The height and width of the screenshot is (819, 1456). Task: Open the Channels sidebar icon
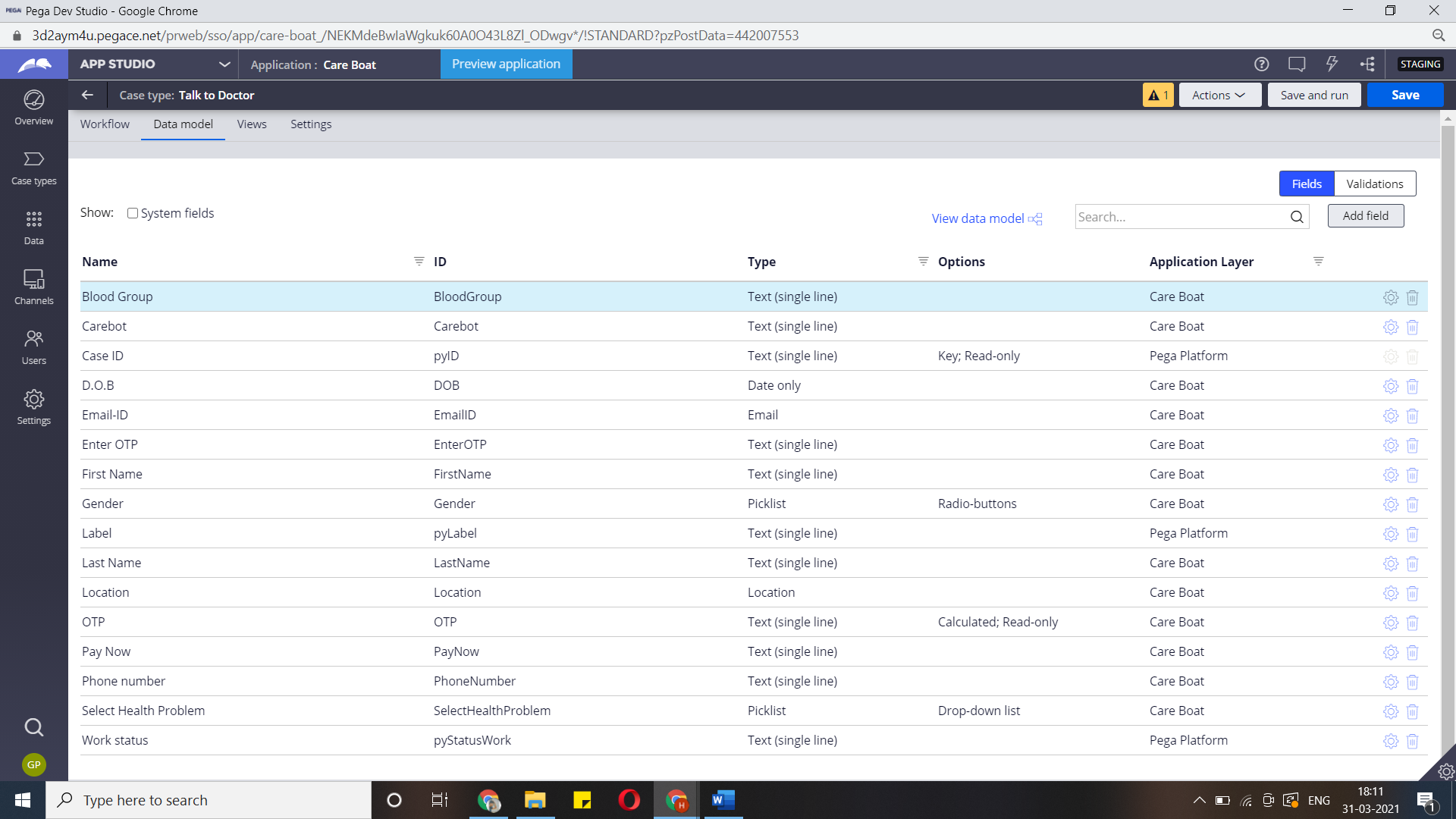click(33, 287)
